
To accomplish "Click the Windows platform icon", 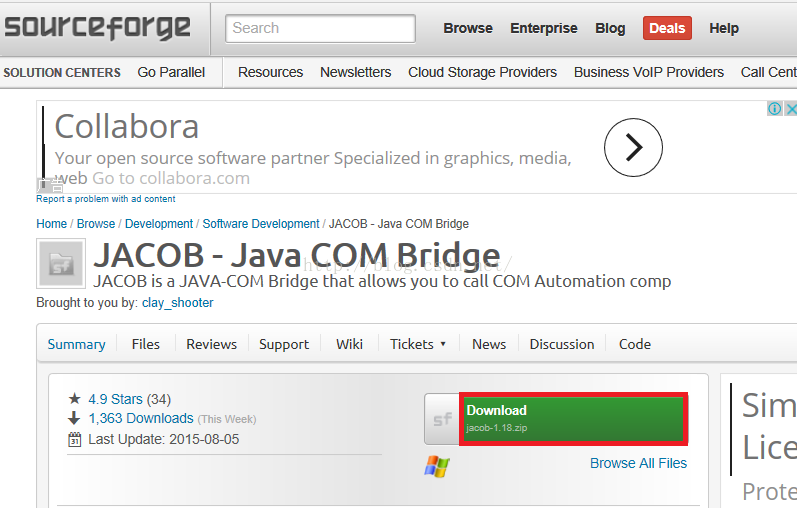I will (437, 466).
